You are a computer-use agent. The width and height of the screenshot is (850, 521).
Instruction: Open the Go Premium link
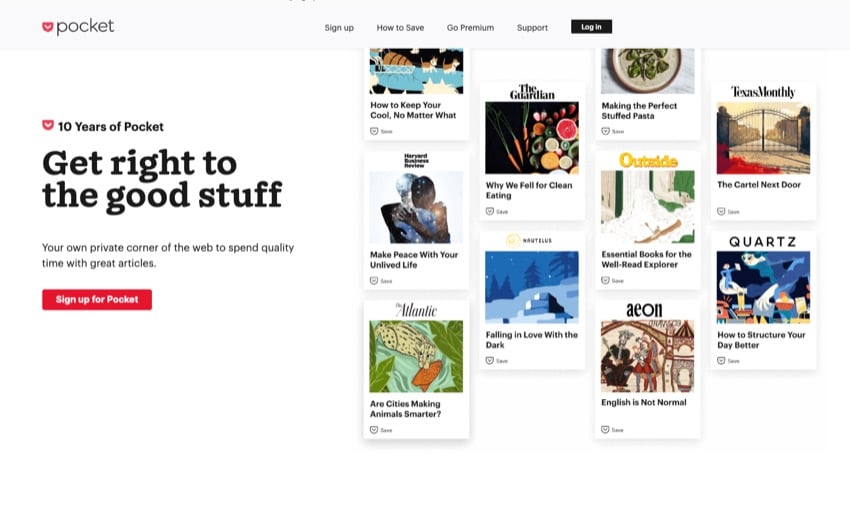tap(470, 28)
